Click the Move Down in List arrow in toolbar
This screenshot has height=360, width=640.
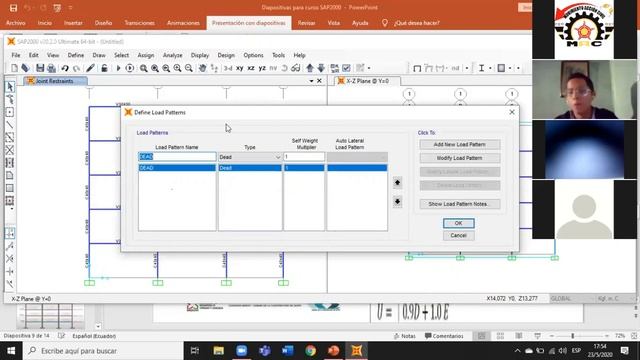click(321, 68)
